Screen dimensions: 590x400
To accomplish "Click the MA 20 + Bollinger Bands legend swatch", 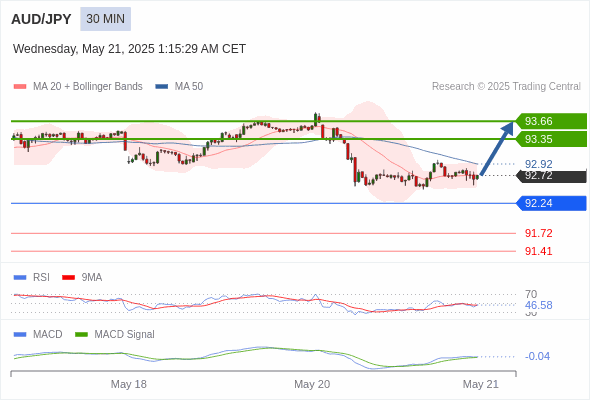I will coord(20,87).
